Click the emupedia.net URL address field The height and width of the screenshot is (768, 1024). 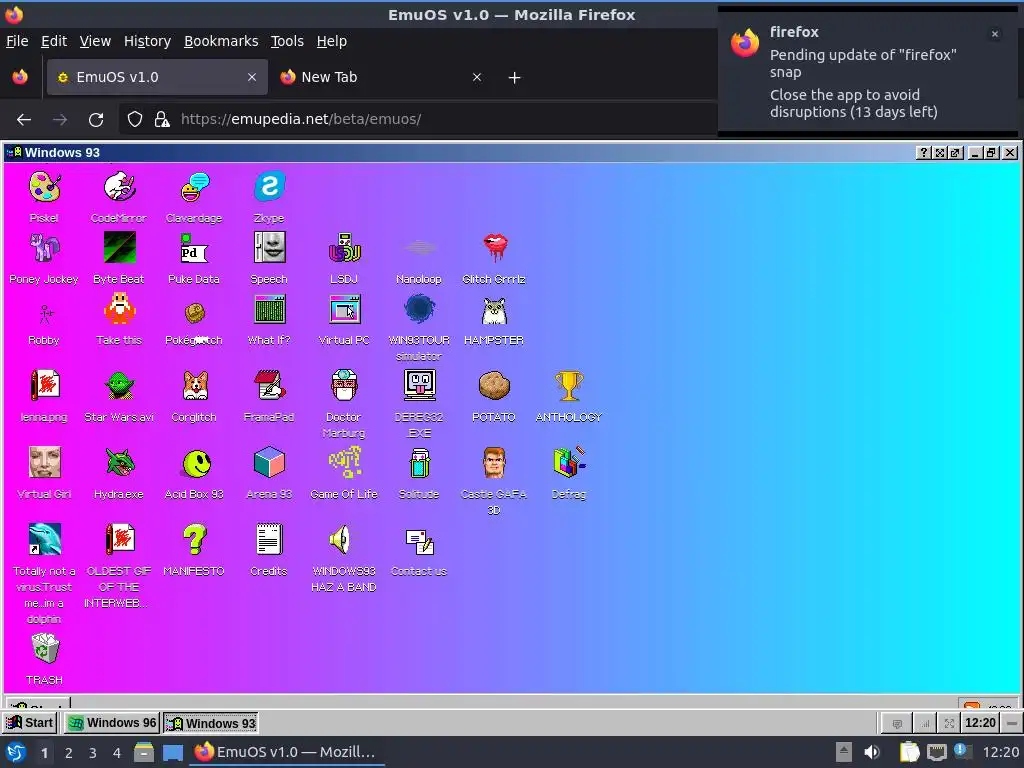418,119
